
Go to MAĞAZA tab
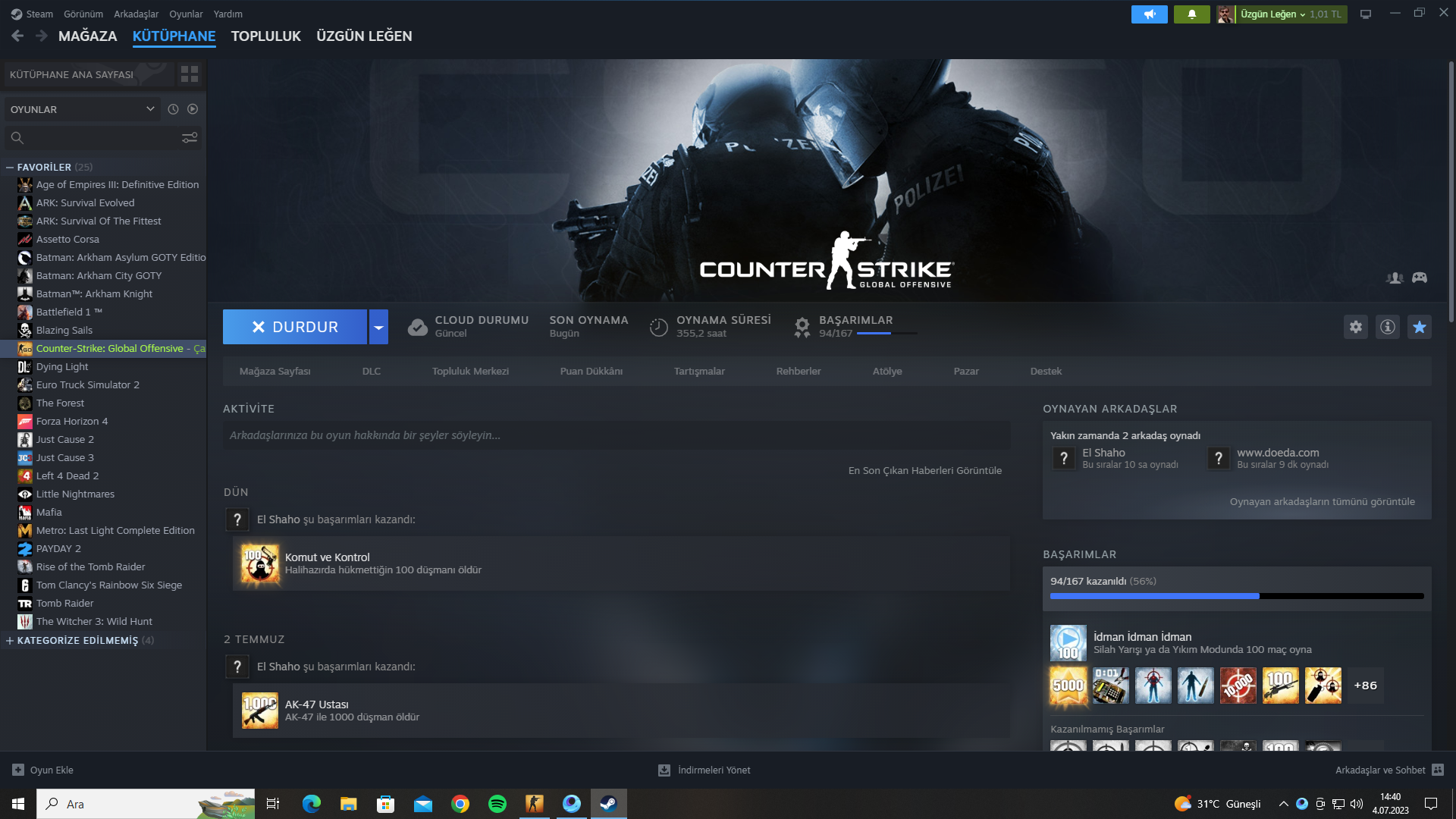pos(88,36)
